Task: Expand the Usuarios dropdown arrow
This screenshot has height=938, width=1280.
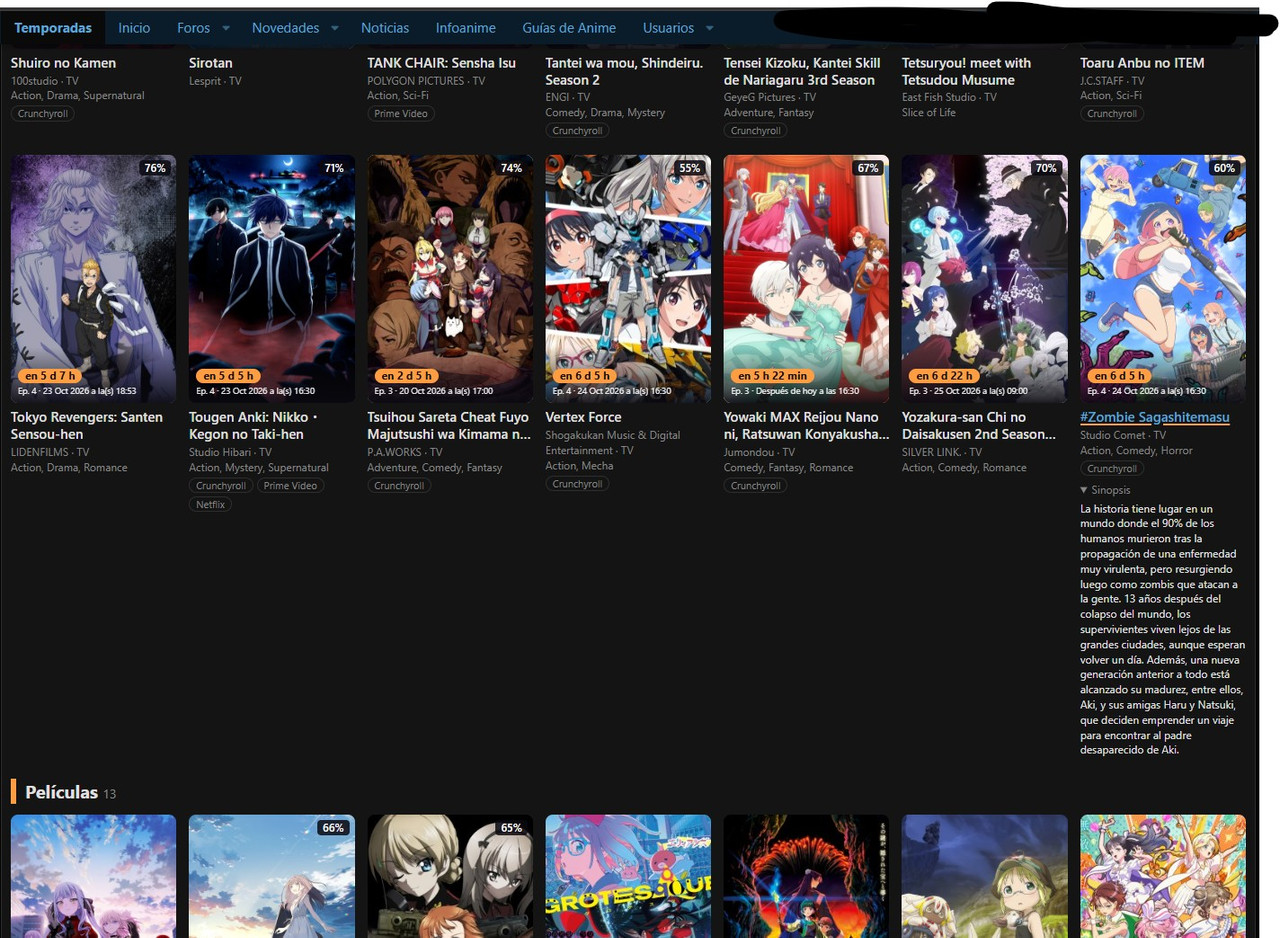Action: coord(710,28)
